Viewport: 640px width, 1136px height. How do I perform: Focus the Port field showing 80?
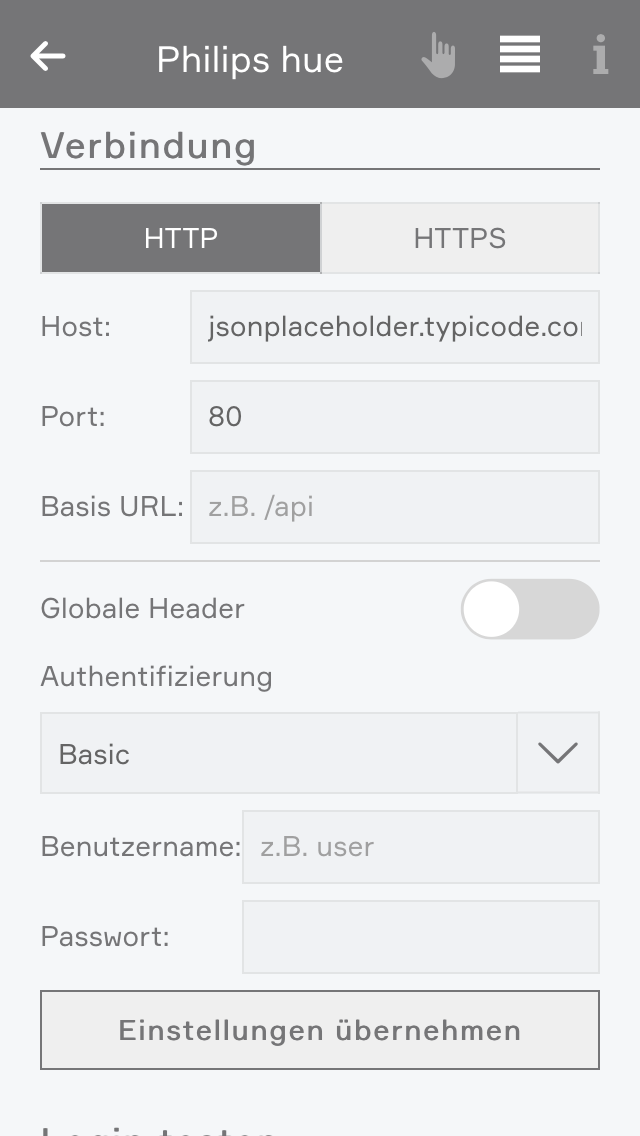coord(394,417)
